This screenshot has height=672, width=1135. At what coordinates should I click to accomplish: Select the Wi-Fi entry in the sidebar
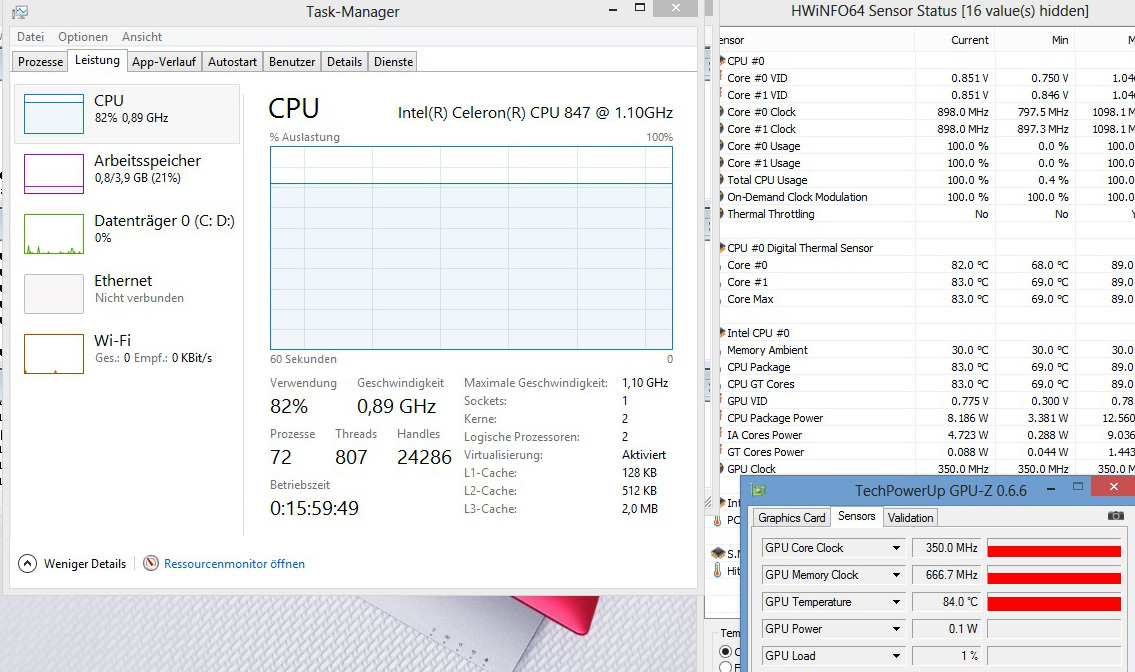(127, 354)
